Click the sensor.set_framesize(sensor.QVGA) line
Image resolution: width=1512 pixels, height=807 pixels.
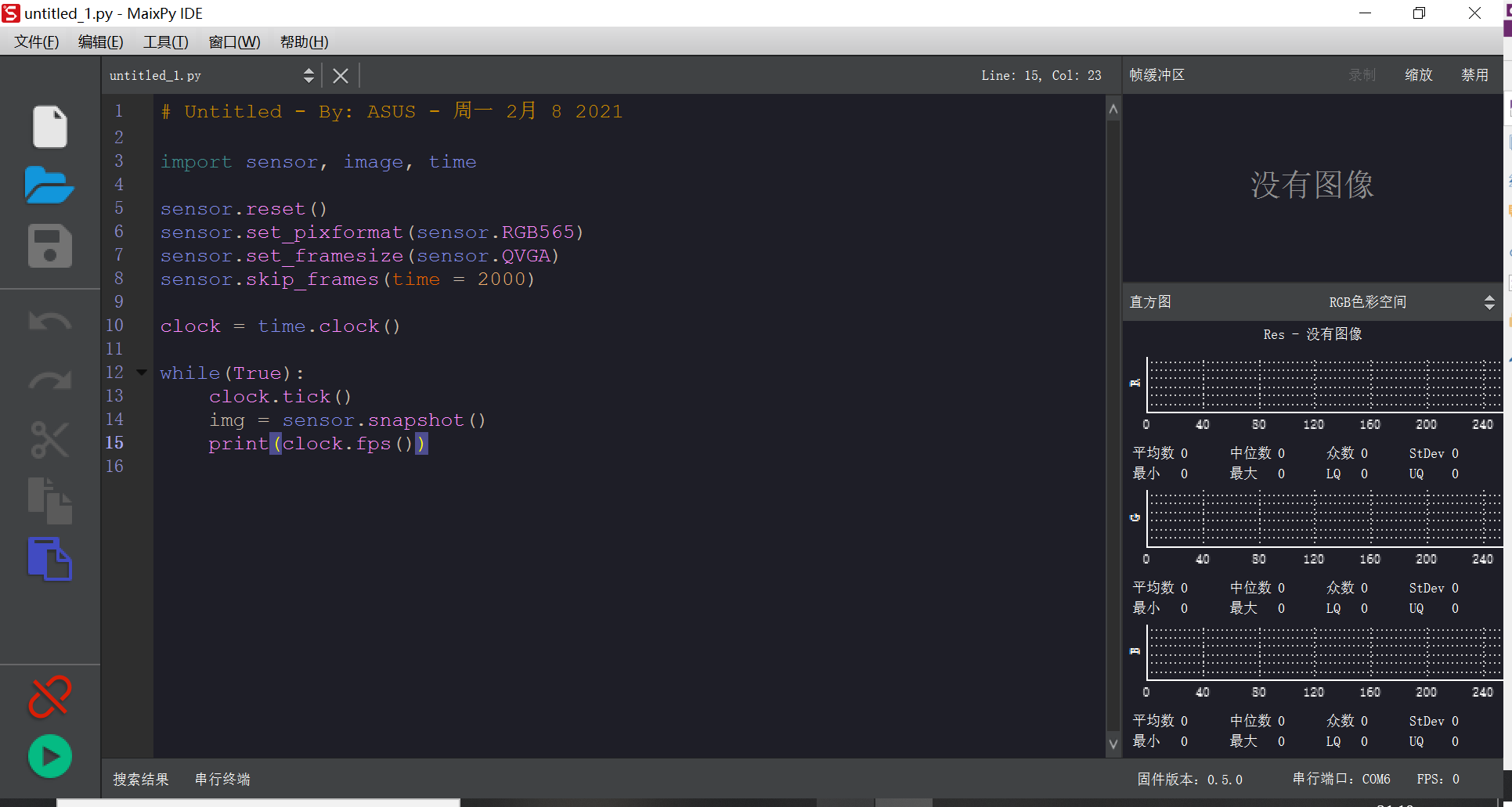(359, 256)
